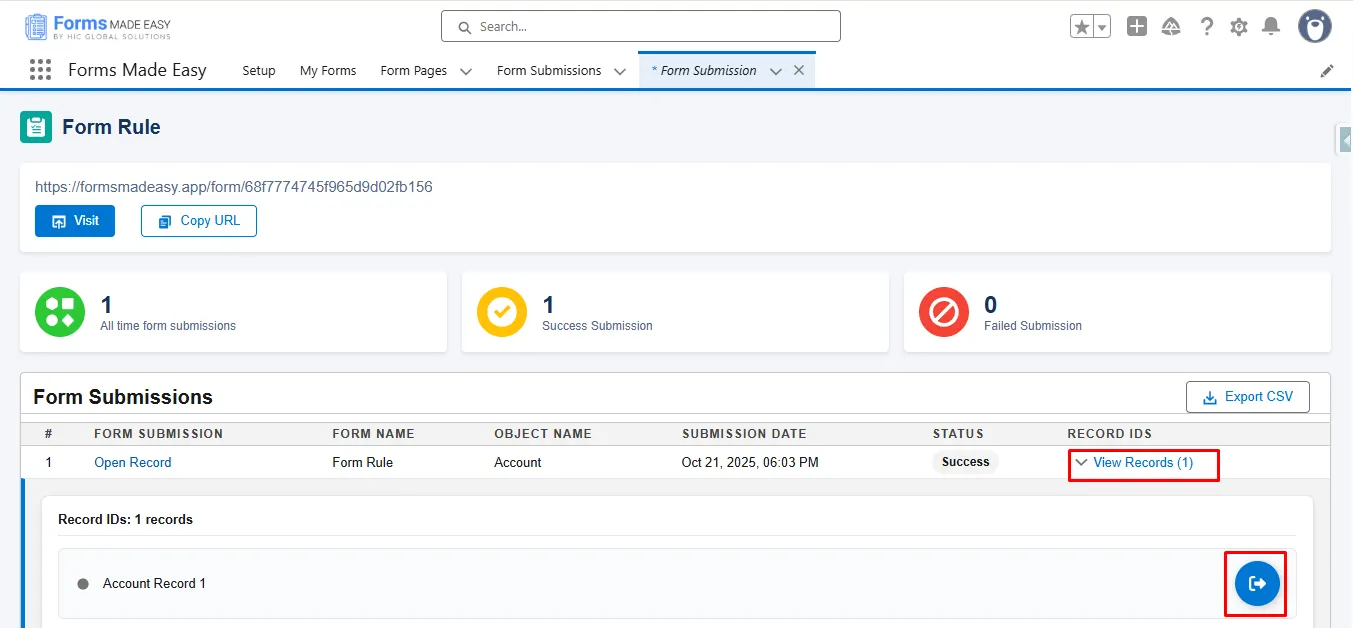Click the Copy URL button
Image resolution: width=1353 pixels, height=628 pixels.
coord(199,221)
